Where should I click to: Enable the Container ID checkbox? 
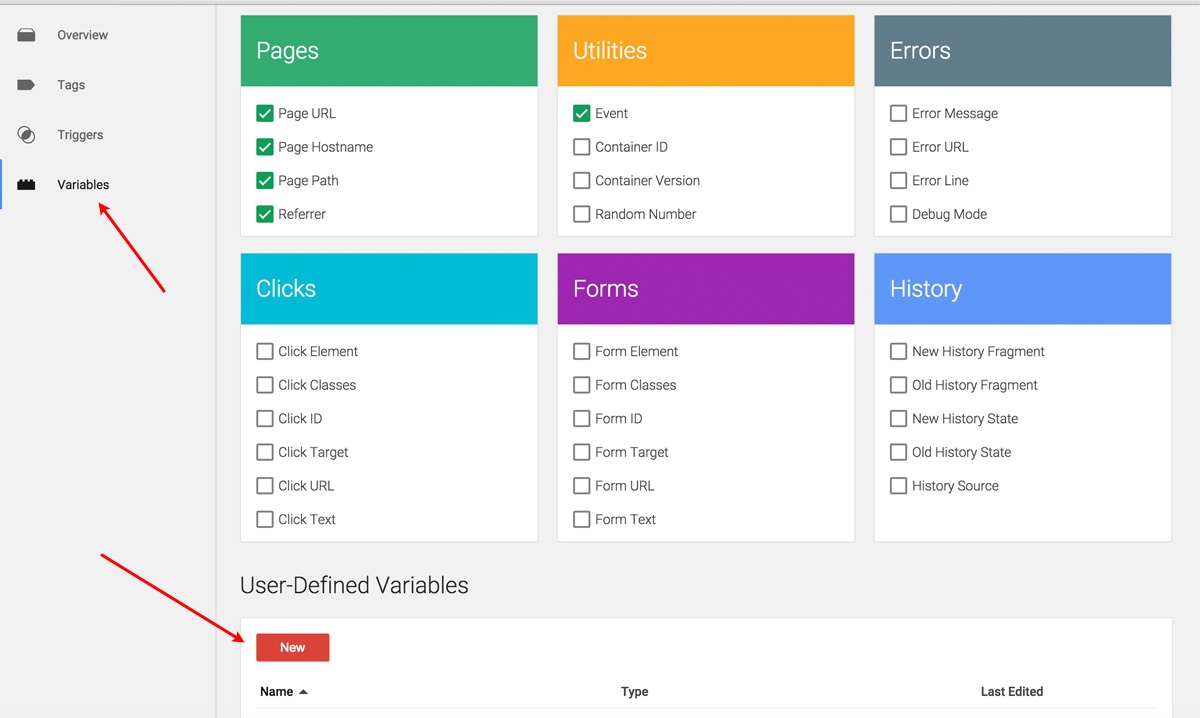[x=582, y=147]
